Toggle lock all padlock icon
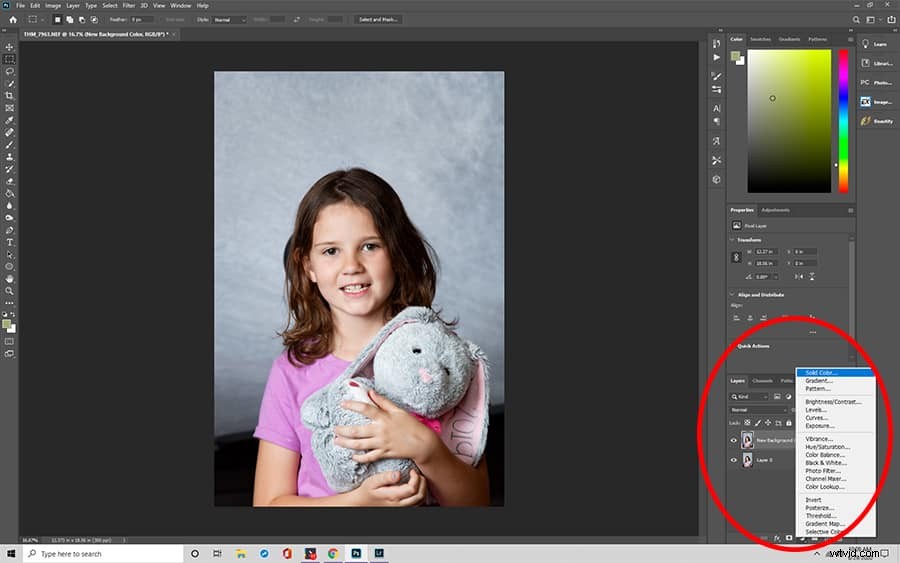 (789, 422)
